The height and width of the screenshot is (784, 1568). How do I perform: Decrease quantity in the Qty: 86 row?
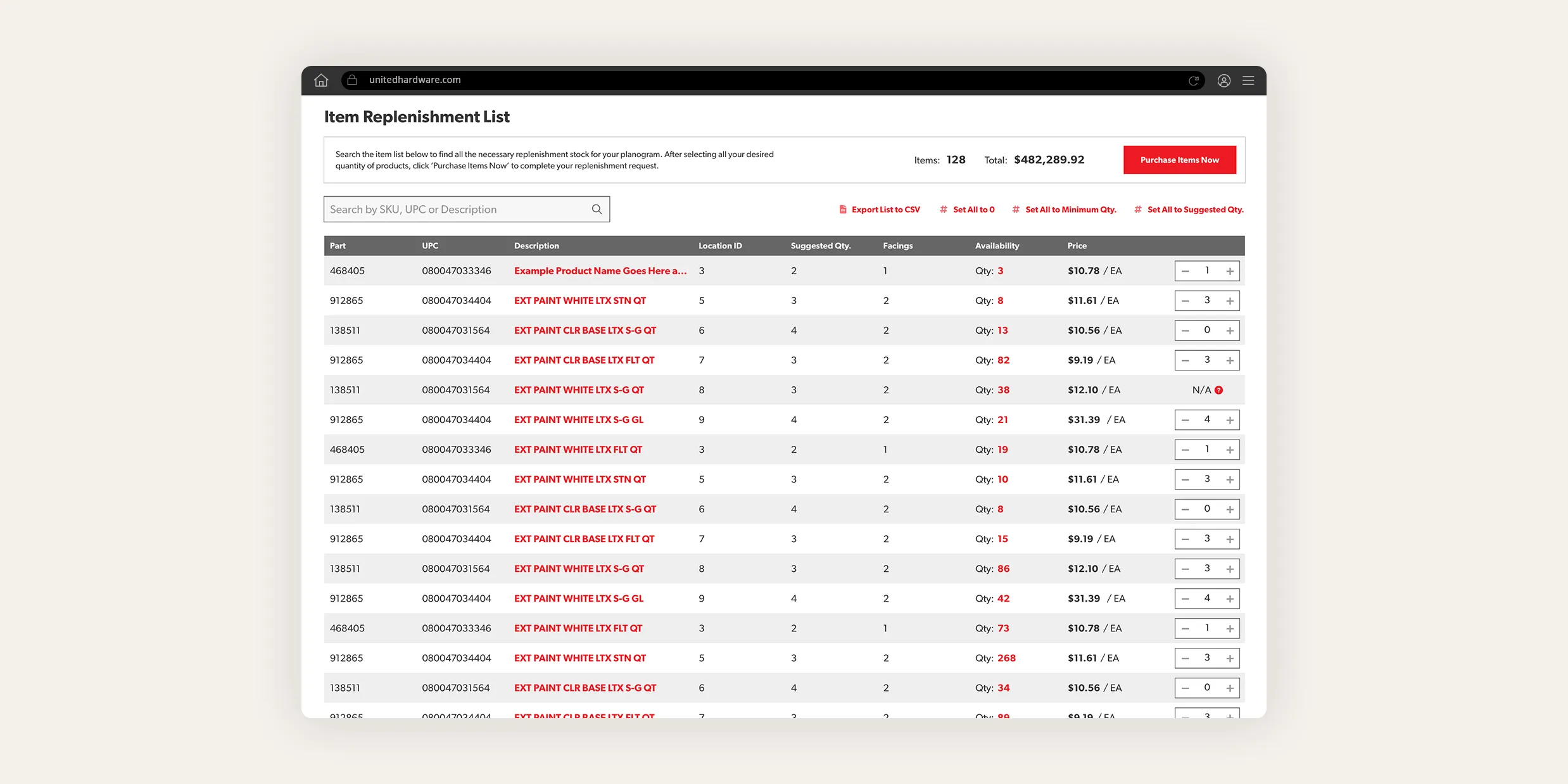(1185, 569)
